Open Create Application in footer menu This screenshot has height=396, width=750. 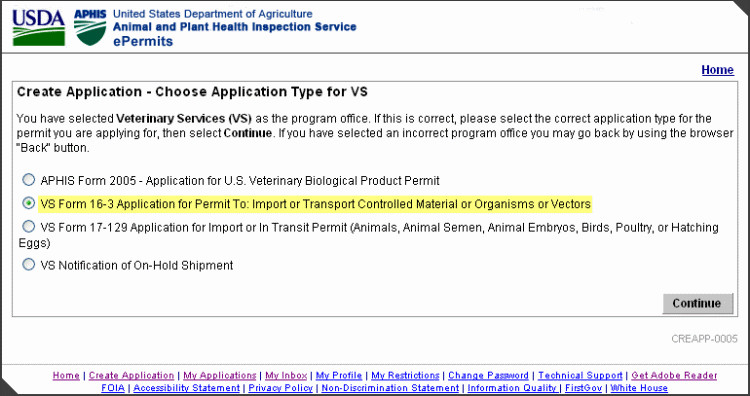(132, 375)
